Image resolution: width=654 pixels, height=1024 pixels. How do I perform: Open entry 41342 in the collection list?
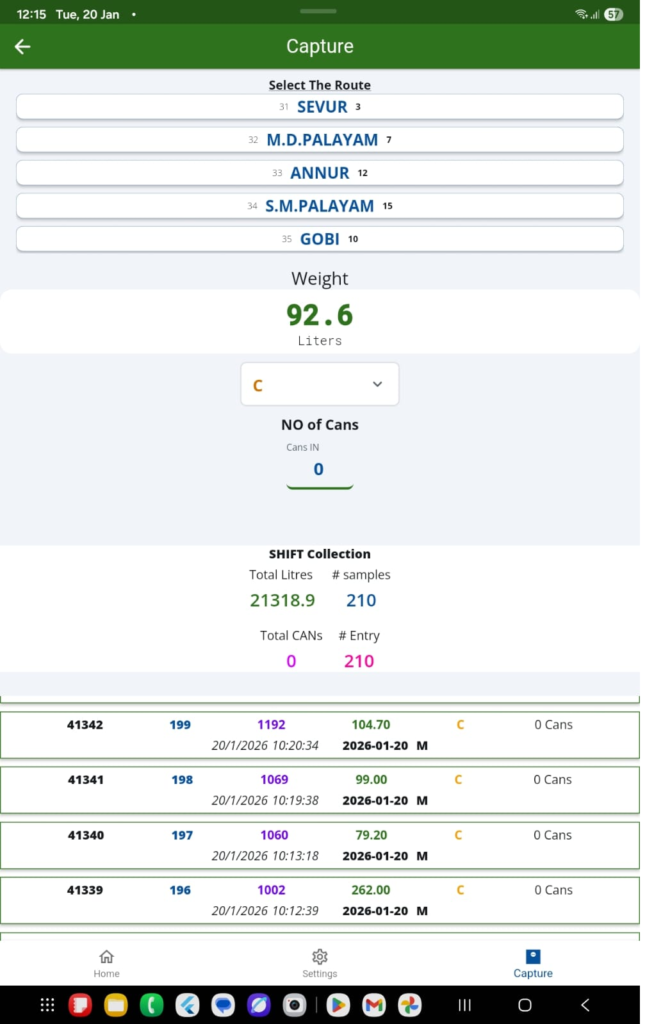pyautogui.click(x=320, y=734)
